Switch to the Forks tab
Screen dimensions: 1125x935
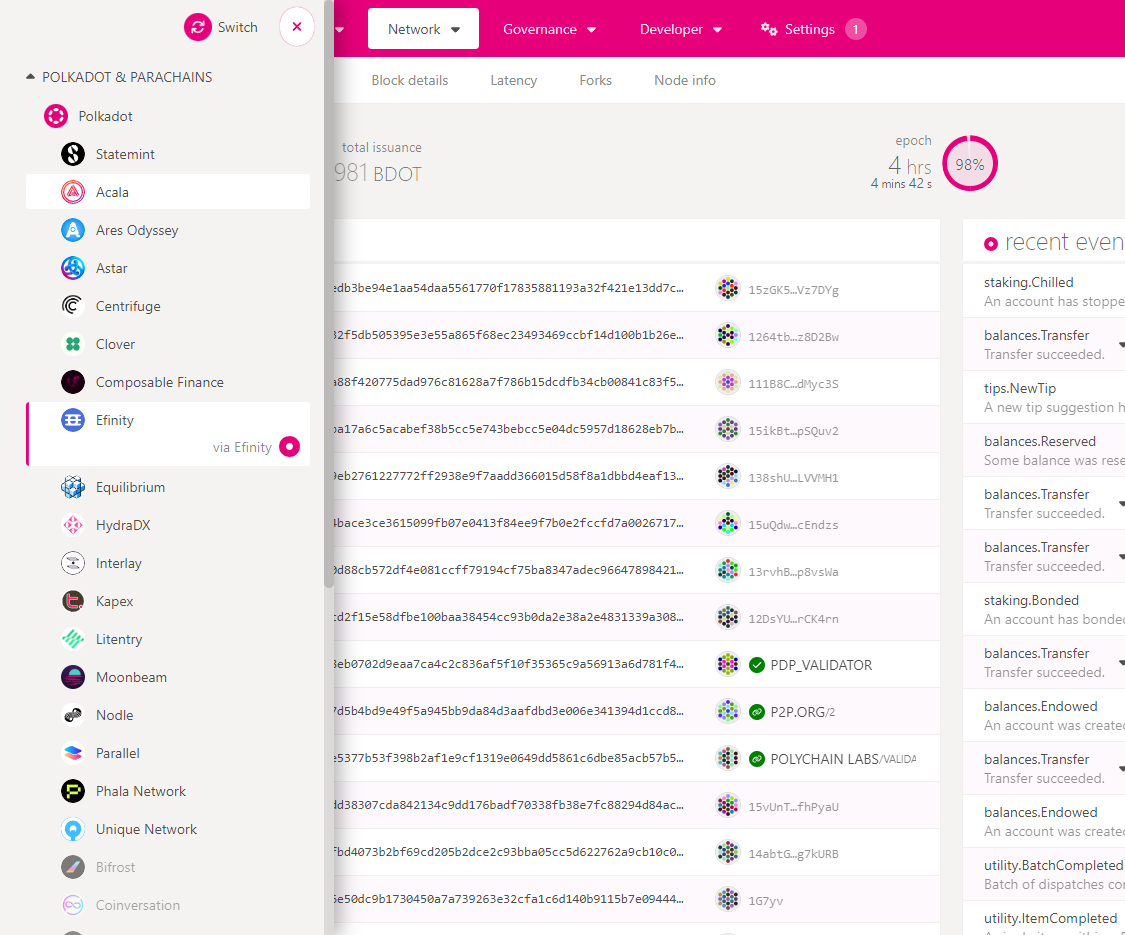point(596,80)
